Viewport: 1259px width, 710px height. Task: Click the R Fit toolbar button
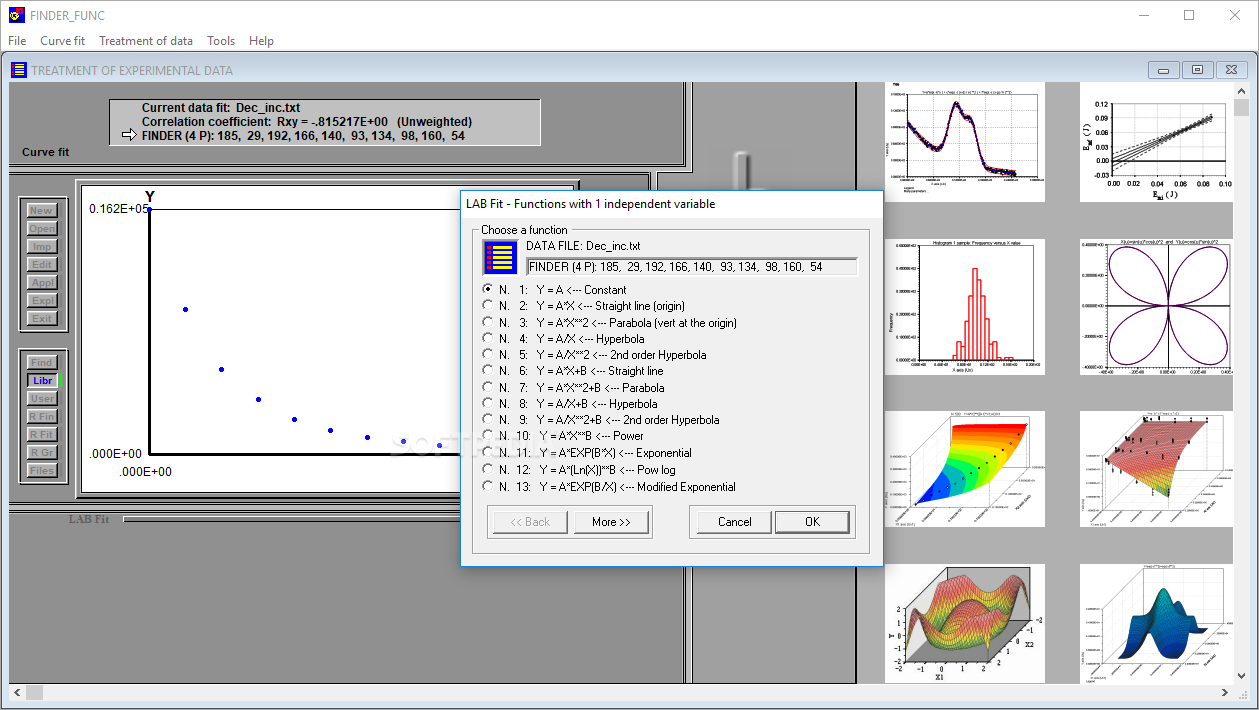point(42,435)
